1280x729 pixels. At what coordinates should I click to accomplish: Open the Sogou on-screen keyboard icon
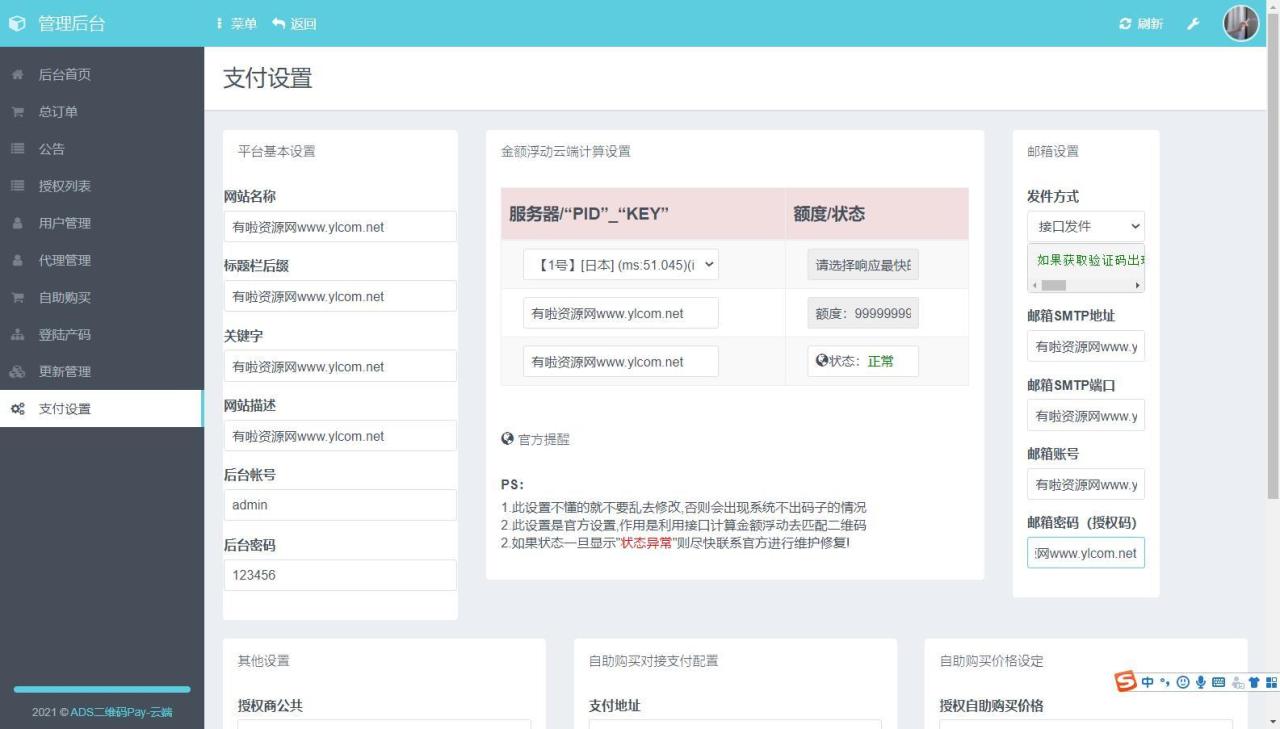[x=1217, y=682]
